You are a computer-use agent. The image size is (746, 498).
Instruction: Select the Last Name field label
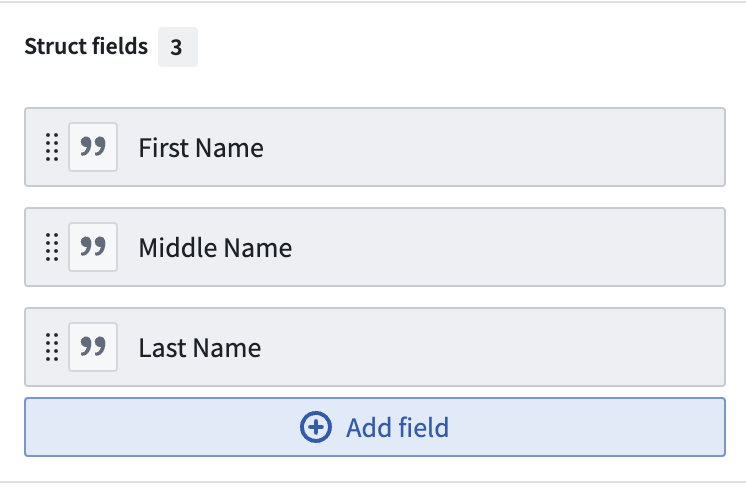click(x=199, y=348)
